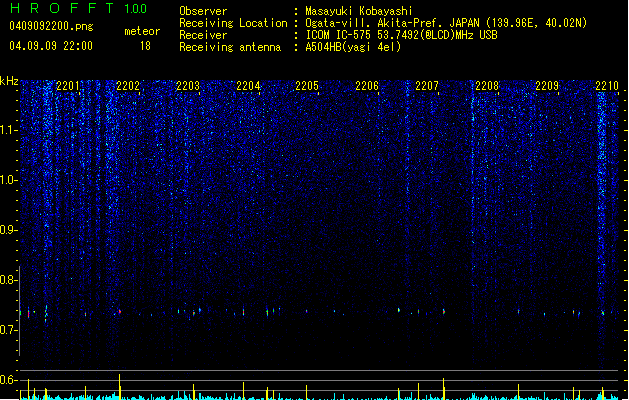Screen dimensions: 629x400
Task: Click the 0.8 kHz axis label
Action: (x=8, y=280)
